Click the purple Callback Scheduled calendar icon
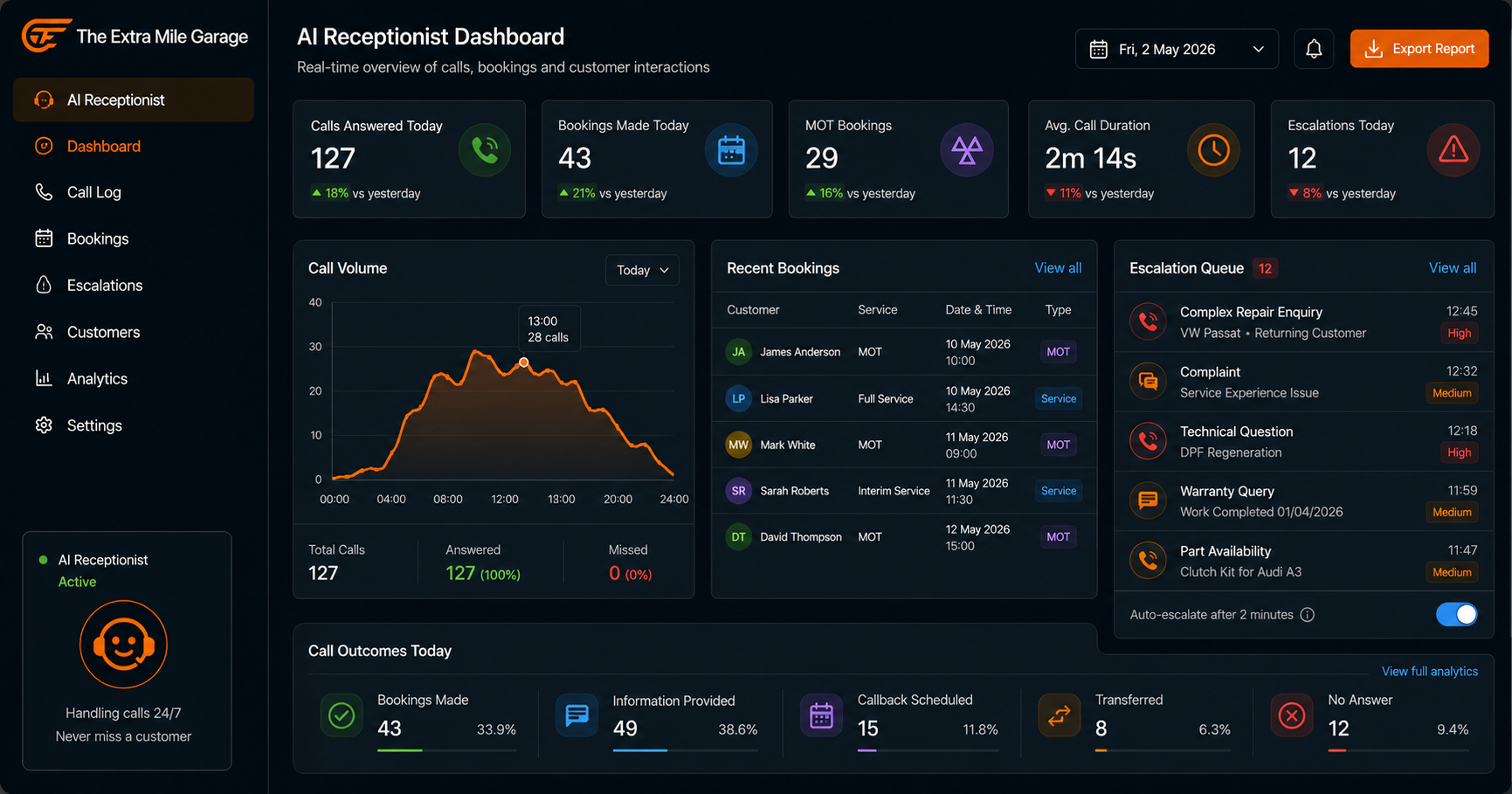The width and height of the screenshot is (1512, 794). (x=822, y=716)
